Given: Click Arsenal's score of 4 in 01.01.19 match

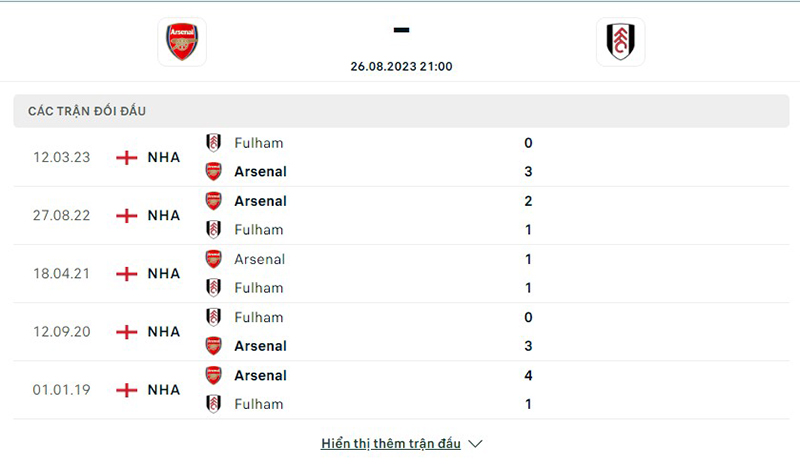Looking at the screenshot, I should [x=528, y=376].
